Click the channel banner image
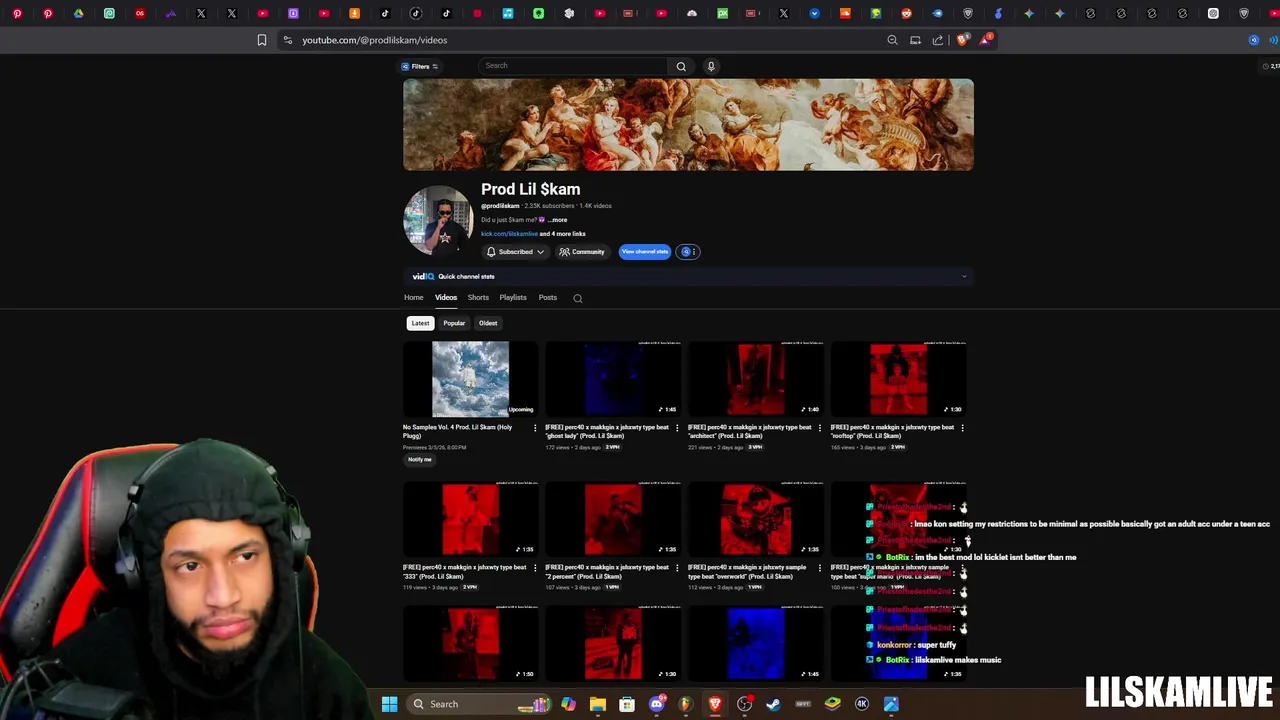This screenshot has width=1280, height=720. (x=688, y=125)
